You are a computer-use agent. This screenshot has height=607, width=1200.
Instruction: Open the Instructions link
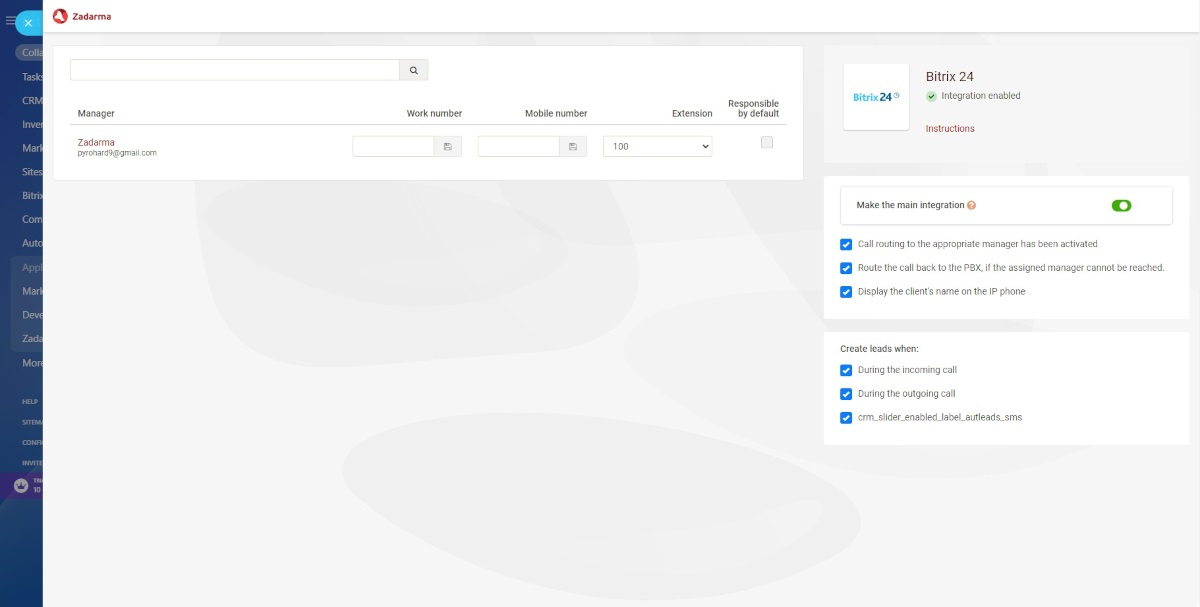949,128
